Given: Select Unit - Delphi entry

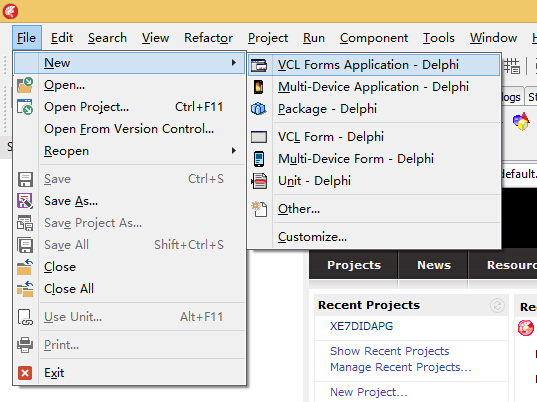Looking at the screenshot, I should tap(374, 181).
